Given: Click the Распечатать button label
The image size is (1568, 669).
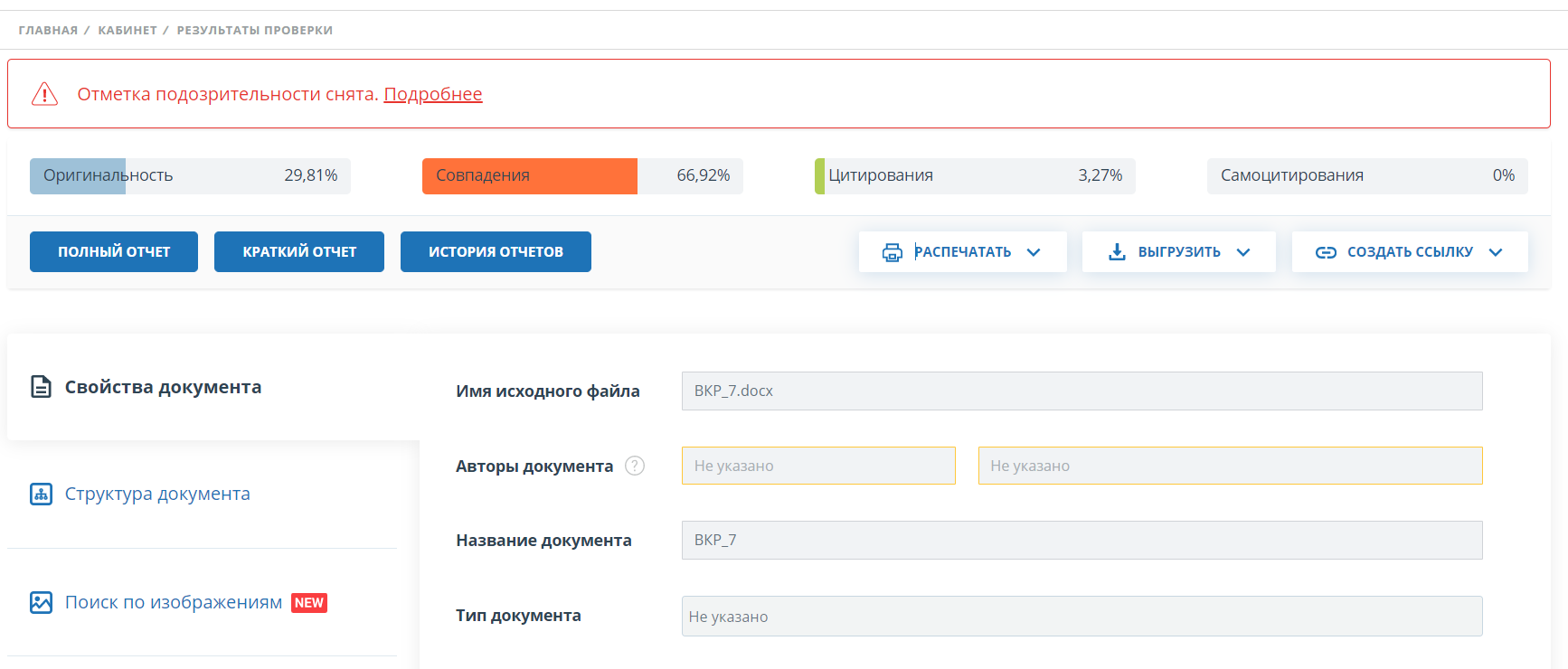Looking at the screenshot, I should coord(962,252).
